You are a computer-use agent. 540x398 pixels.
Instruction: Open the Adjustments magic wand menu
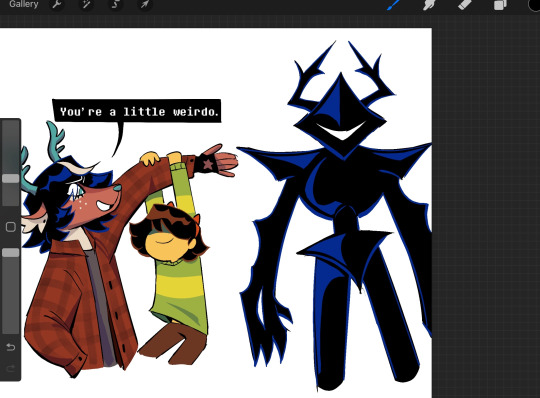86,4
